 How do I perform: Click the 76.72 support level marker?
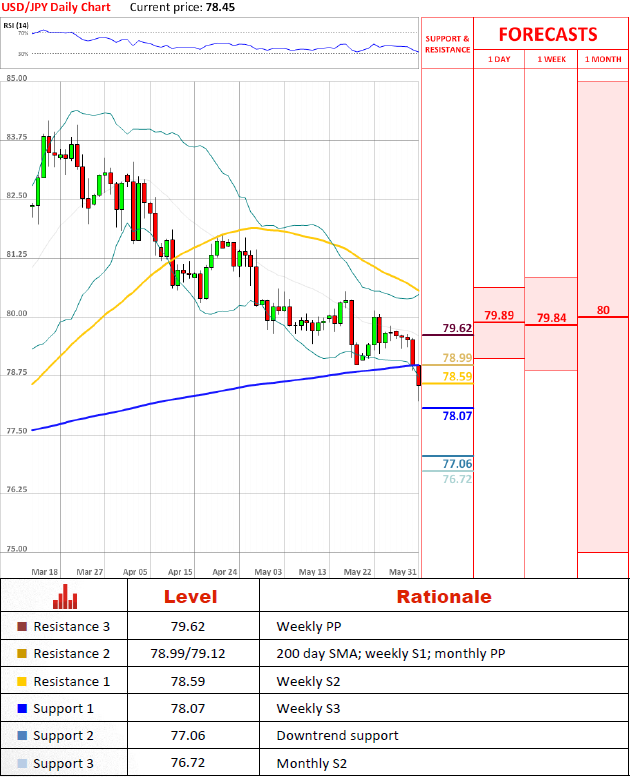[457, 479]
